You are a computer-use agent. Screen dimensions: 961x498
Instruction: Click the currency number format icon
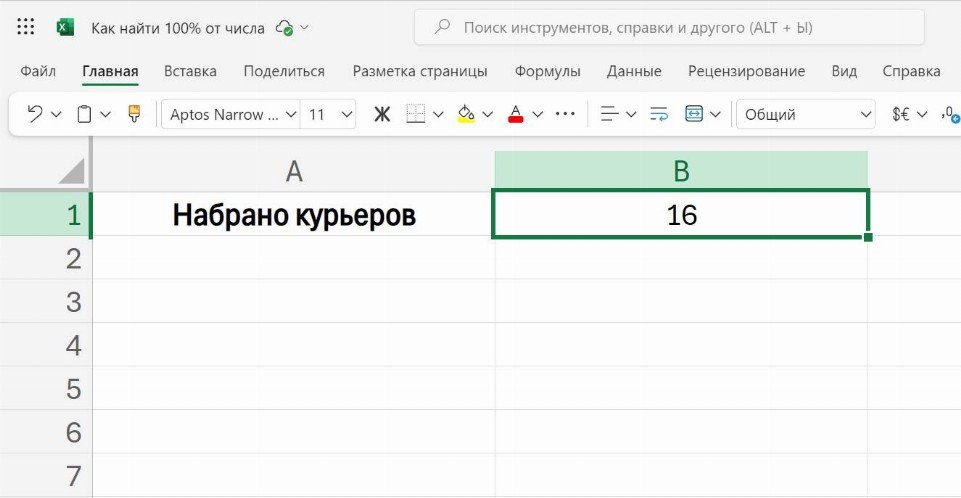901,114
